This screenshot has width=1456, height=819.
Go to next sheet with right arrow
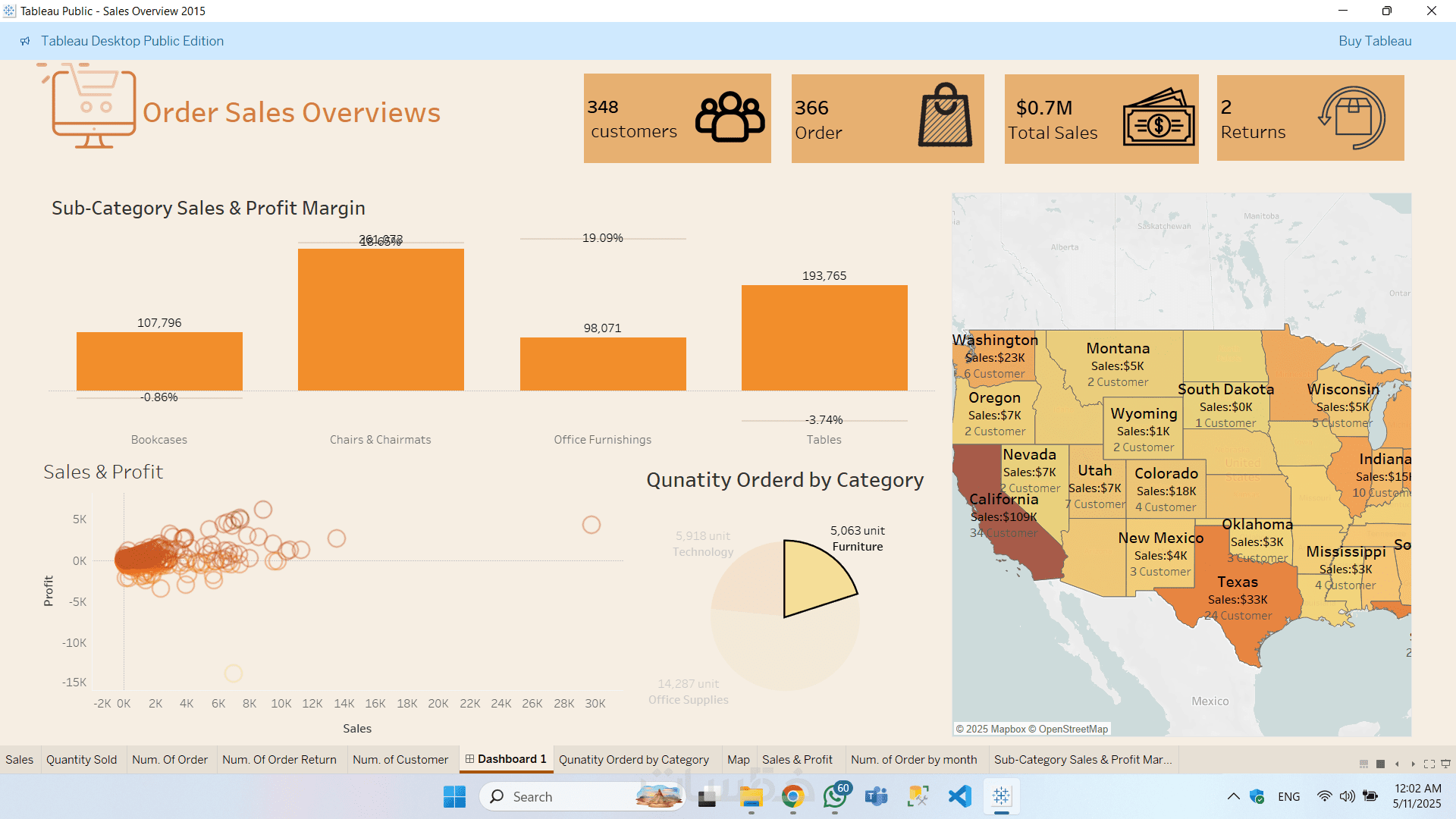(1413, 764)
